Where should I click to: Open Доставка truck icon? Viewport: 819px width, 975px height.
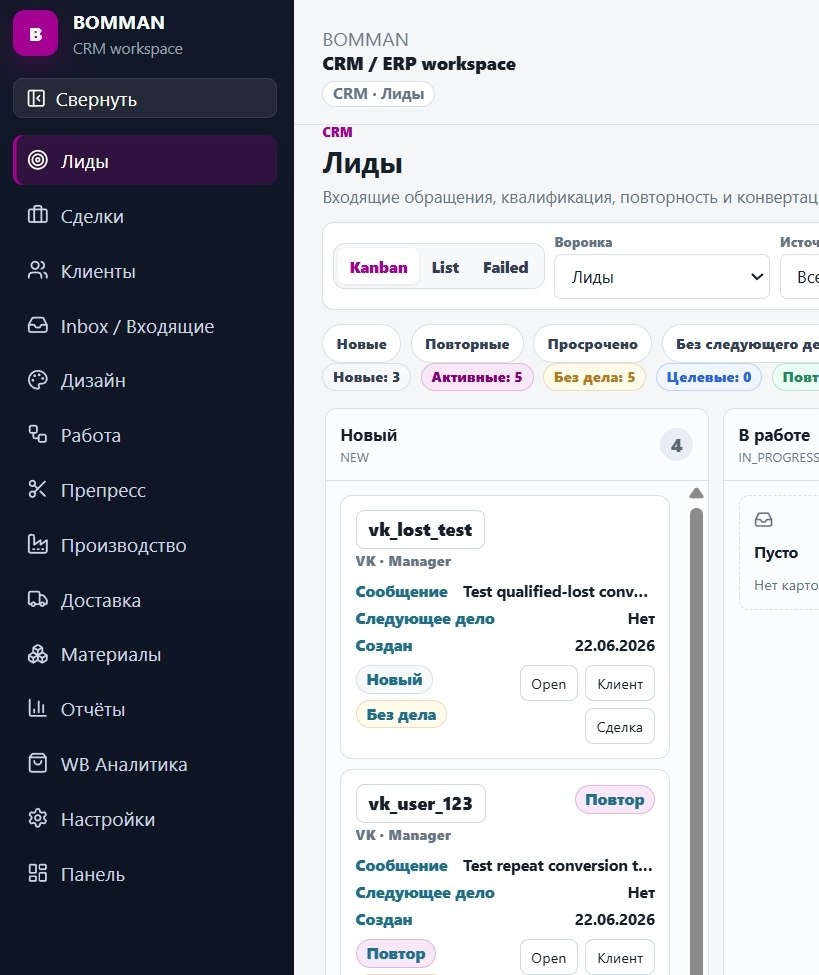pos(37,599)
